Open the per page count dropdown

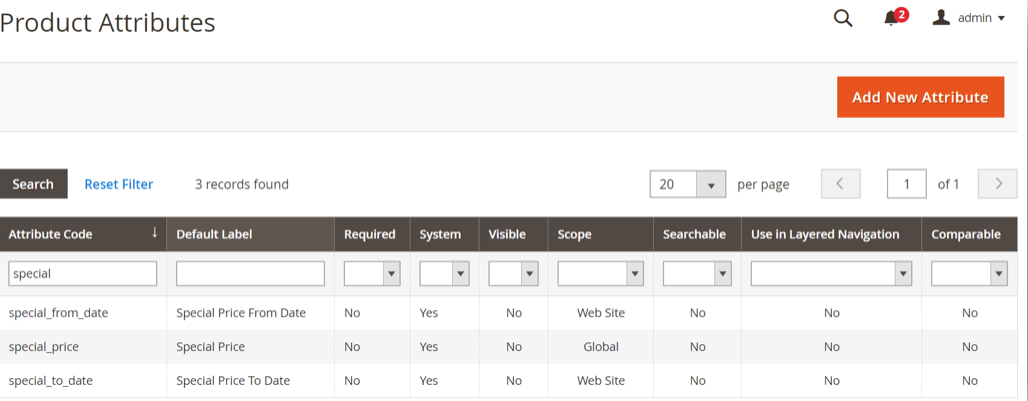(x=688, y=184)
